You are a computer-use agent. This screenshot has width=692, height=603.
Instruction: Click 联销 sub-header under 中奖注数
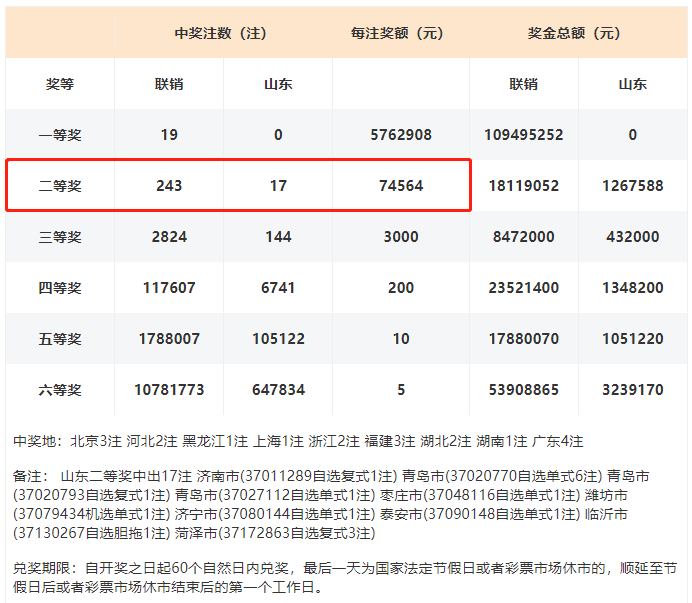tap(169, 85)
